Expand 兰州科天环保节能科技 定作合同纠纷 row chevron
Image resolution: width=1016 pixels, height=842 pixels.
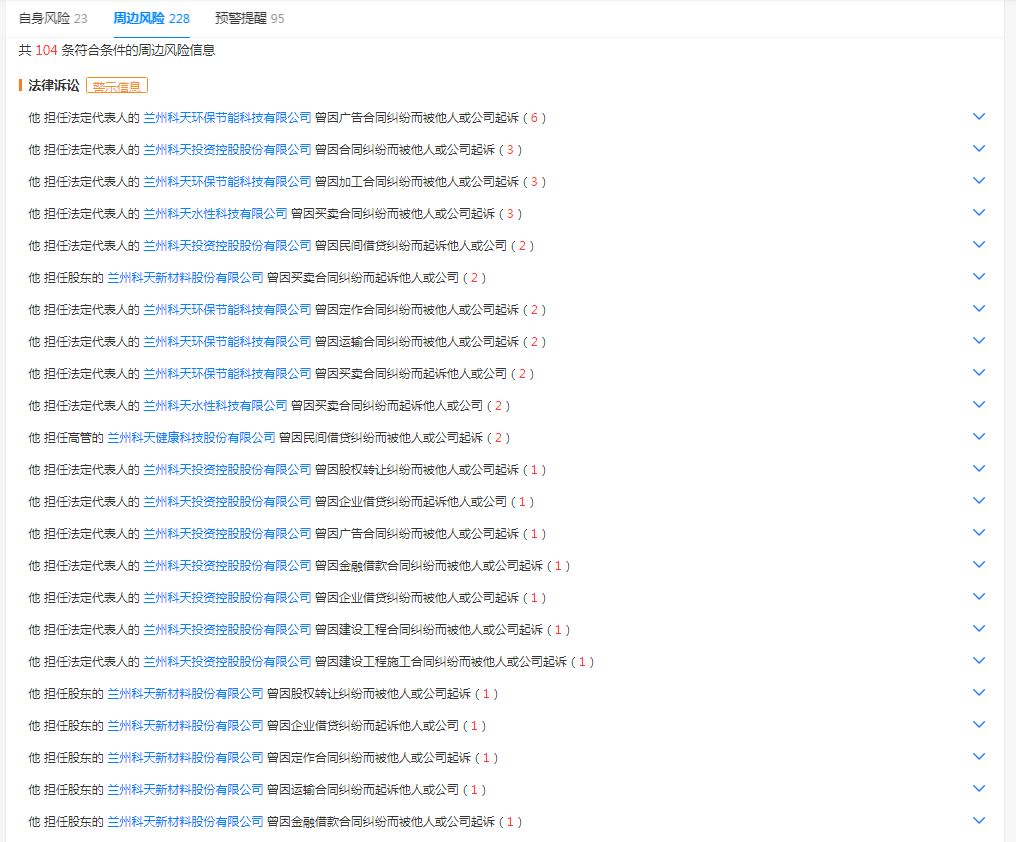[979, 309]
